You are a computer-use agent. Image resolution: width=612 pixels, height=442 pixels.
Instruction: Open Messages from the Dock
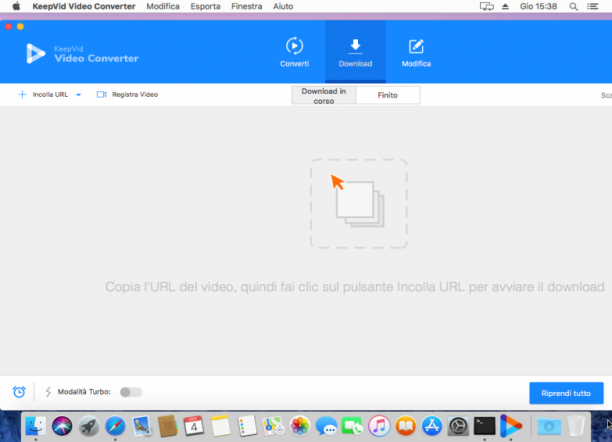(326, 426)
